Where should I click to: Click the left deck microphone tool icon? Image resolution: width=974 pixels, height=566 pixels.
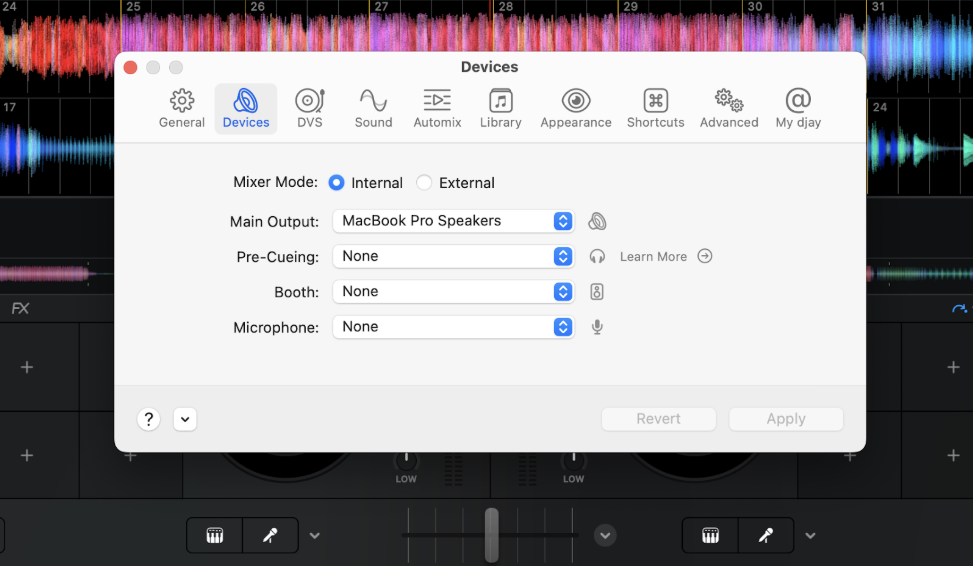pyautogui.click(x=270, y=536)
